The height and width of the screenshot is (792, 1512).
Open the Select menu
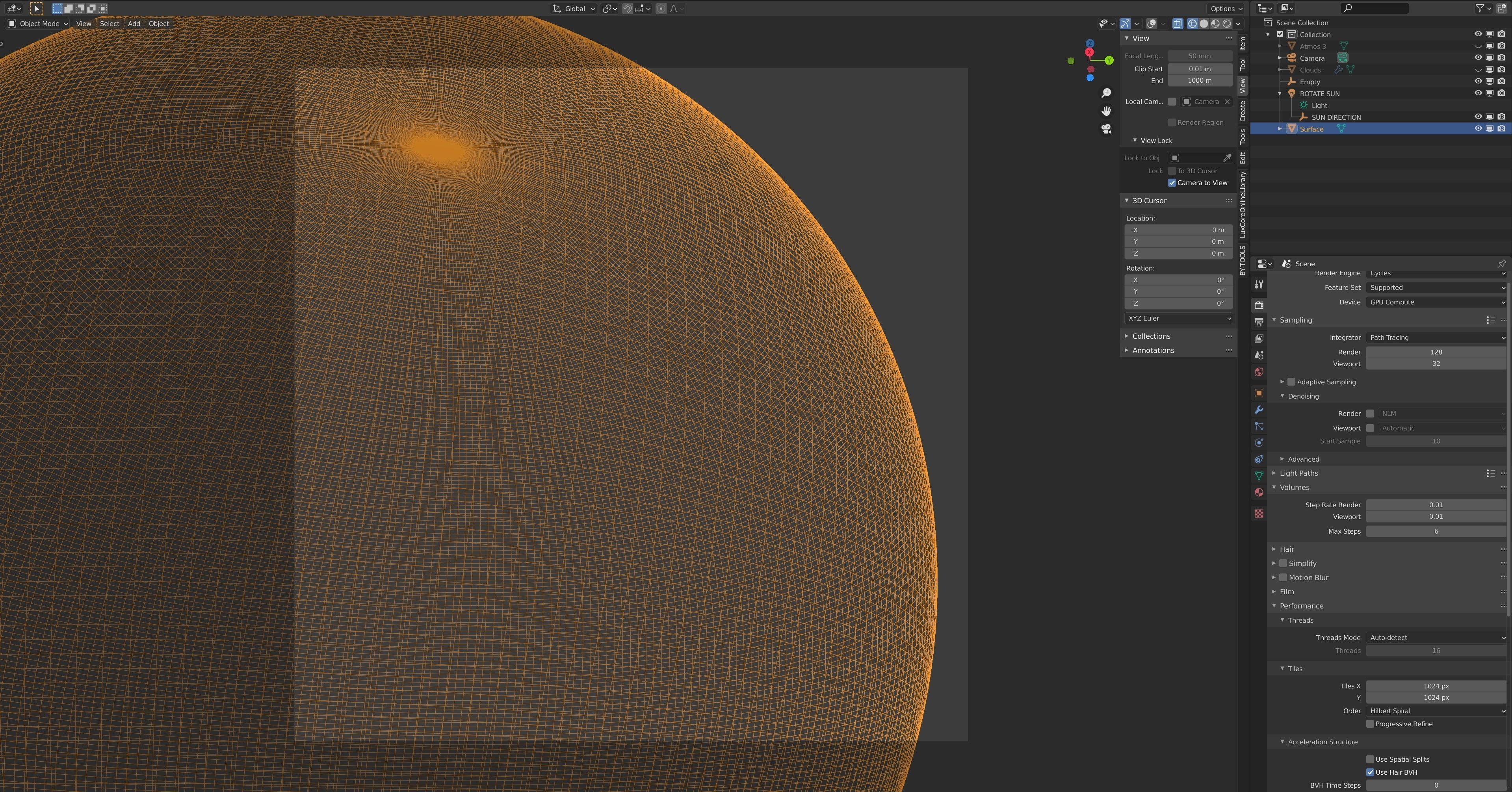tap(109, 24)
